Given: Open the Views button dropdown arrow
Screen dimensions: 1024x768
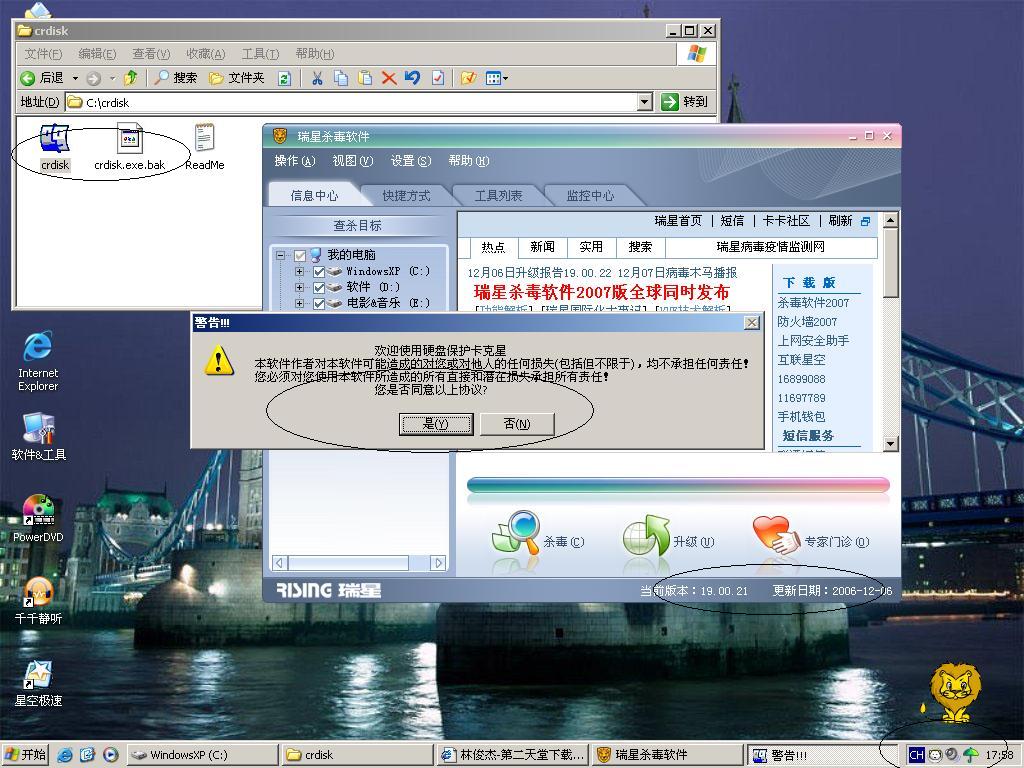Looking at the screenshot, I should [505, 78].
